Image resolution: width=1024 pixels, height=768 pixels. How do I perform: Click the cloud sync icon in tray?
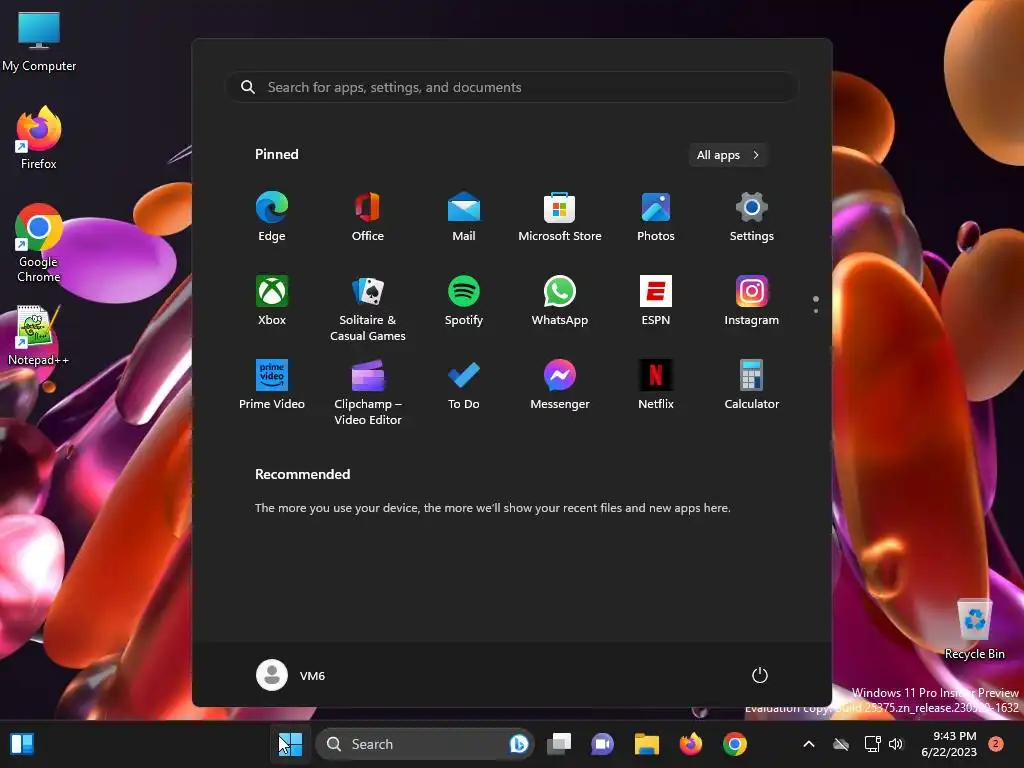pos(841,744)
